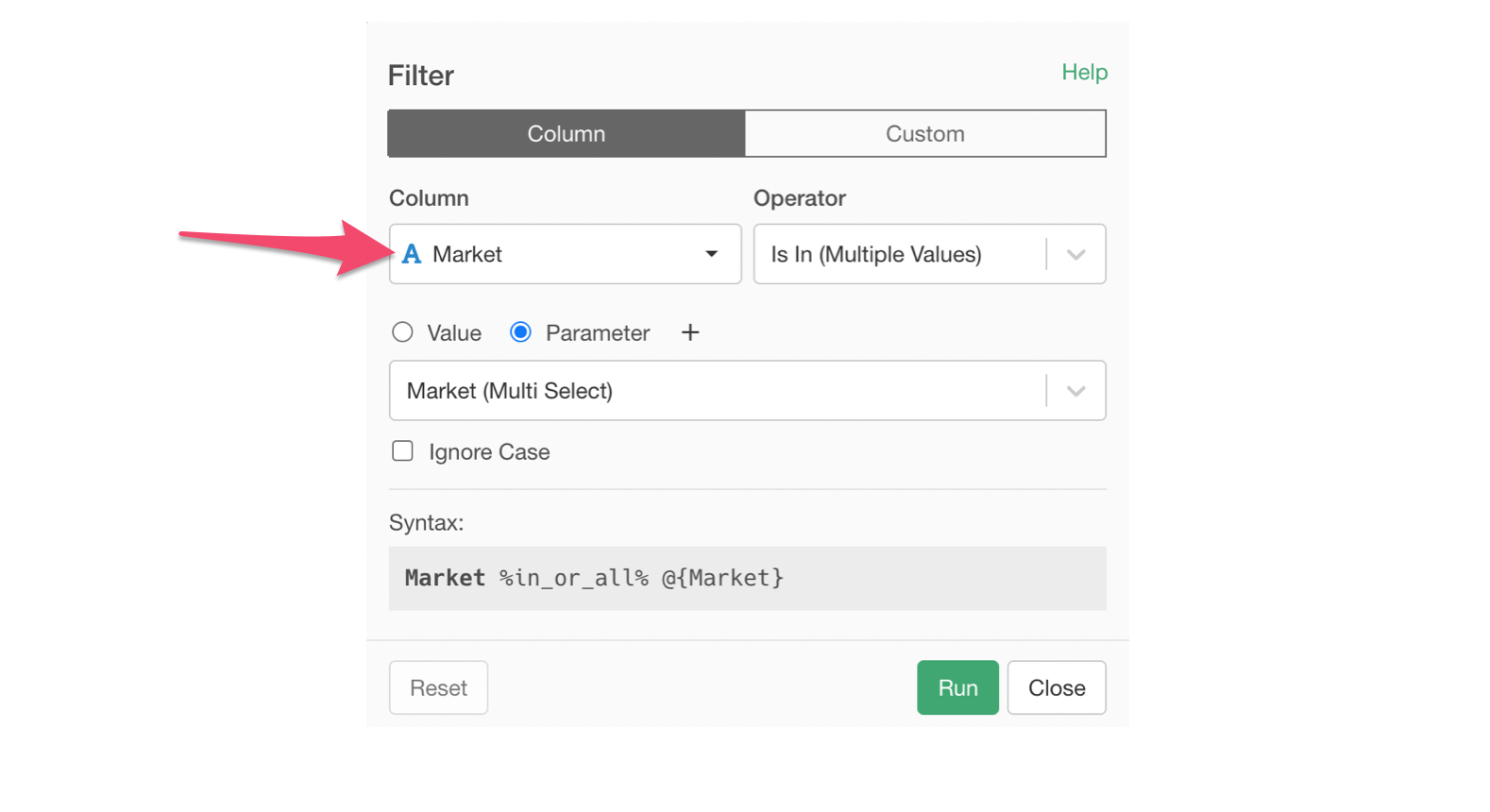Select the Parameter radio button
This screenshot has height=812, width=1490.
pos(520,332)
